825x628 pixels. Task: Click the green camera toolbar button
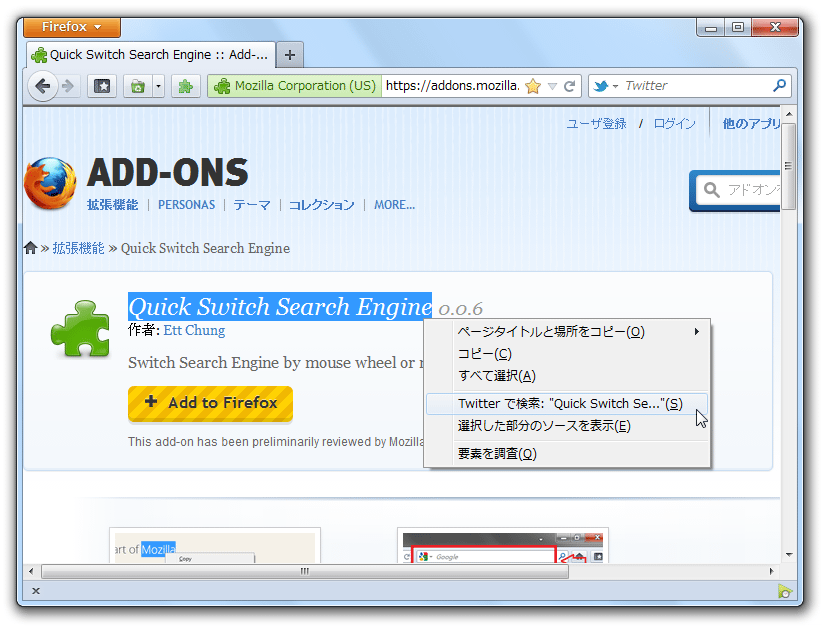pyautogui.click(x=138, y=86)
